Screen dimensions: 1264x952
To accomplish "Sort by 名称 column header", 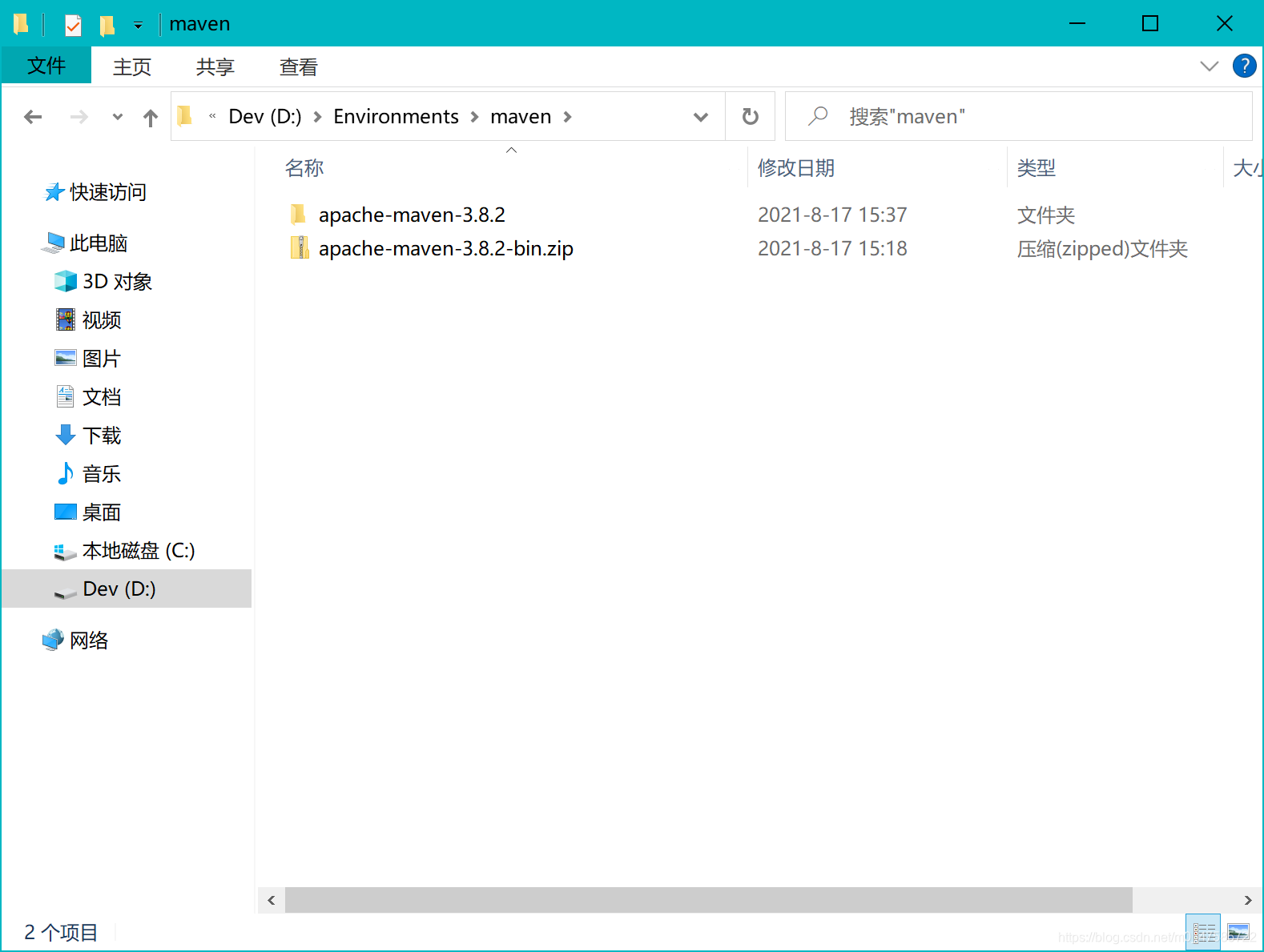I will point(304,168).
